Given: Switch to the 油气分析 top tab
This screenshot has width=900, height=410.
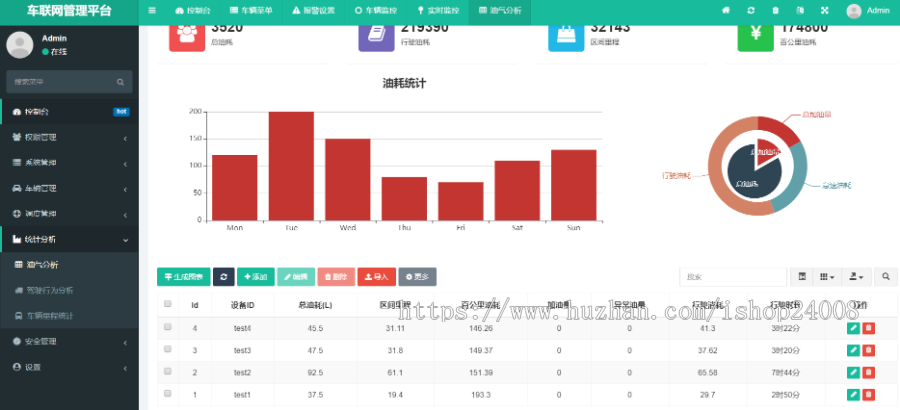Looking at the screenshot, I should tap(499, 10).
